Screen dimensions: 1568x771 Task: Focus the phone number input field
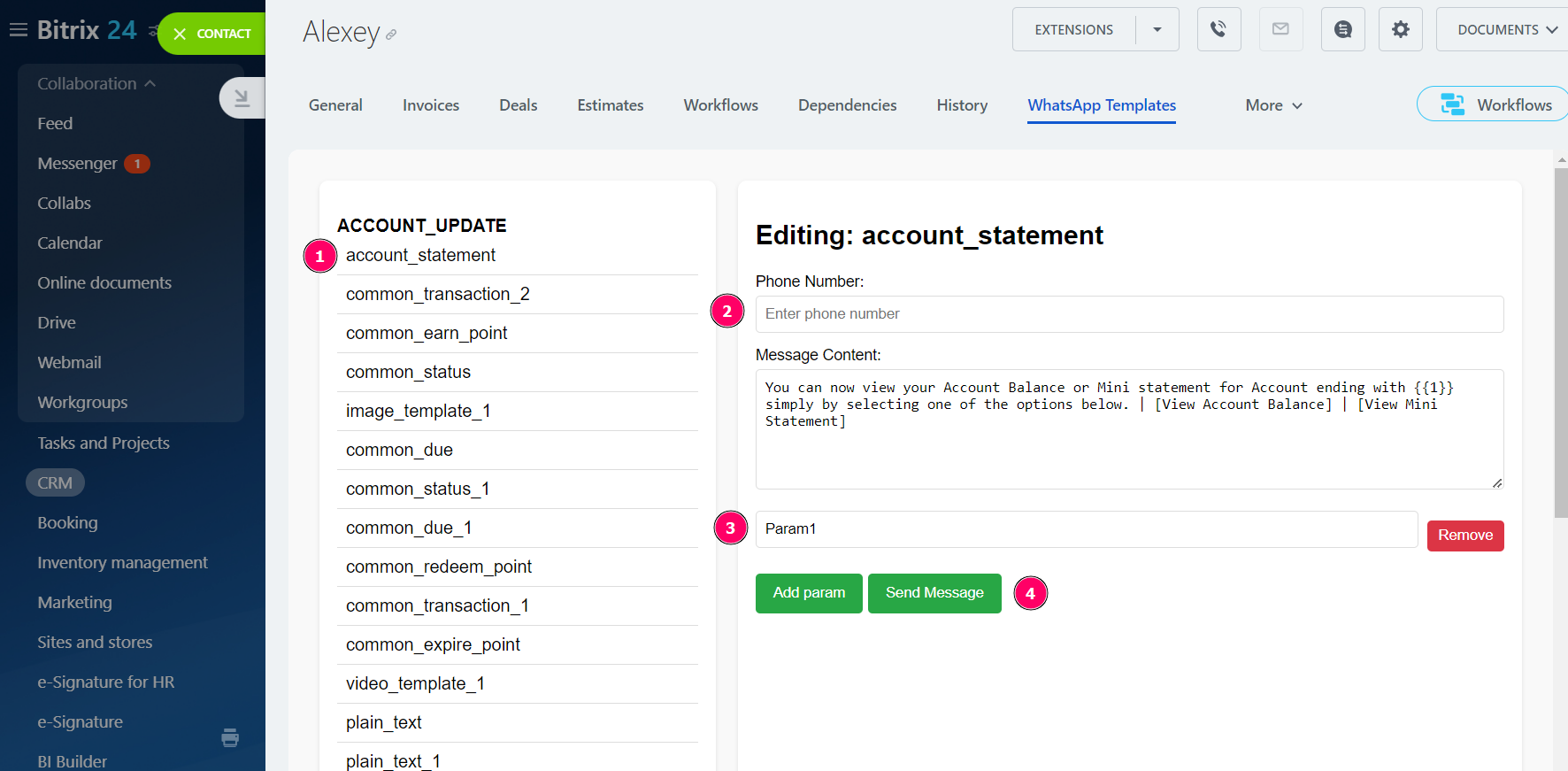pos(1129,314)
